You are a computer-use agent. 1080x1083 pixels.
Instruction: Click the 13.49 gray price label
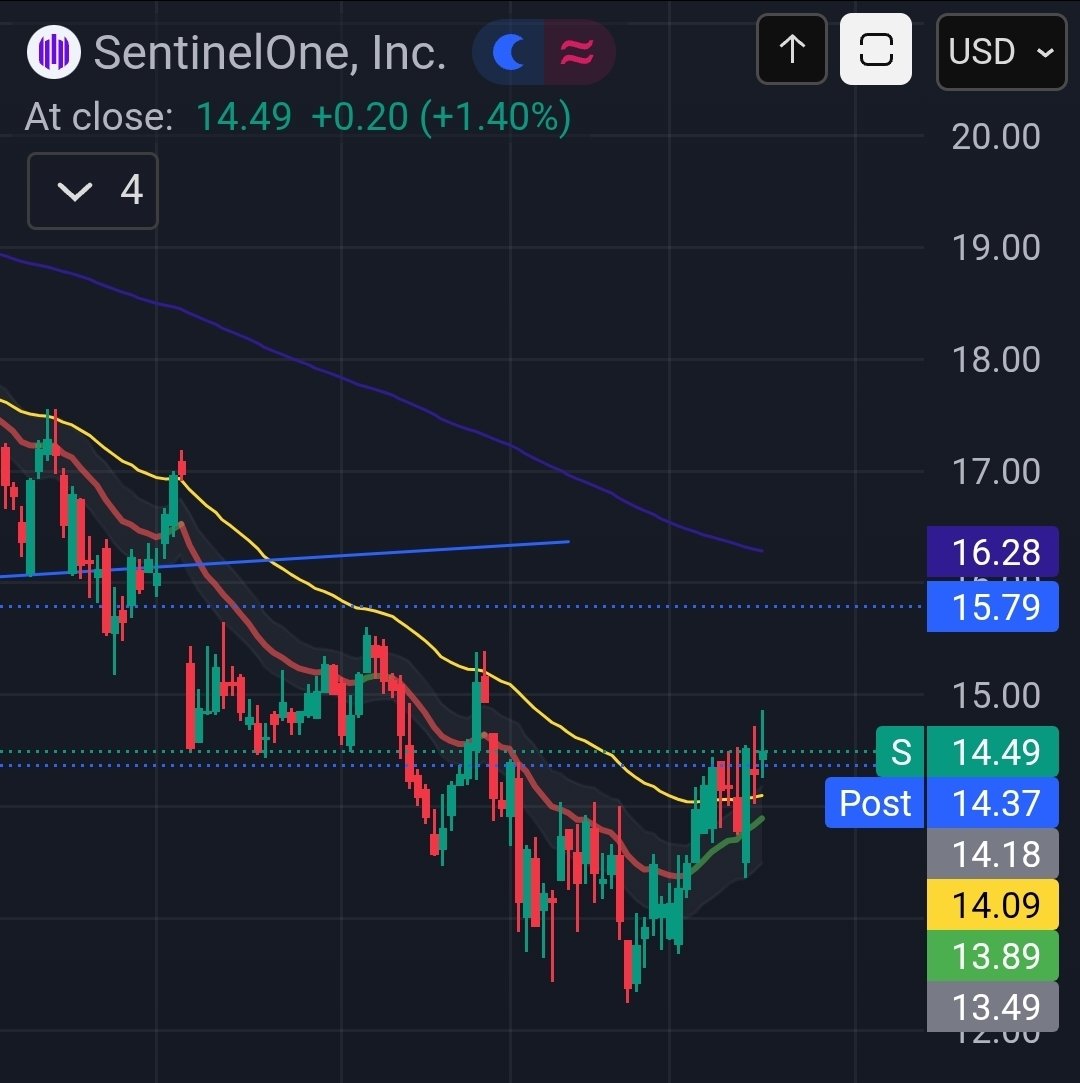pyautogui.click(x=992, y=1007)
